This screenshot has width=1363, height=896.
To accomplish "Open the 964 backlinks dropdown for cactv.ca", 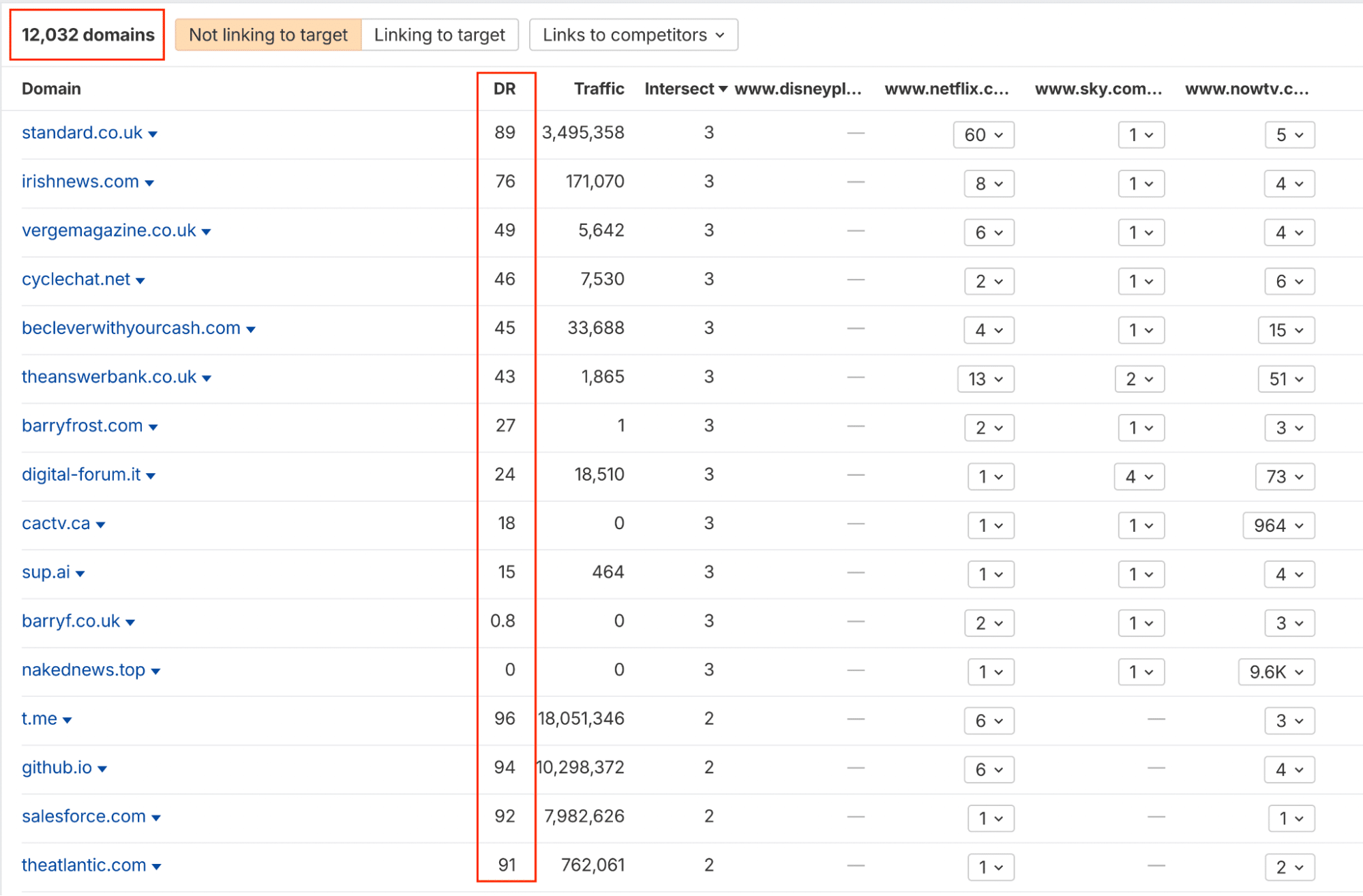I will tap(1278, 525).
